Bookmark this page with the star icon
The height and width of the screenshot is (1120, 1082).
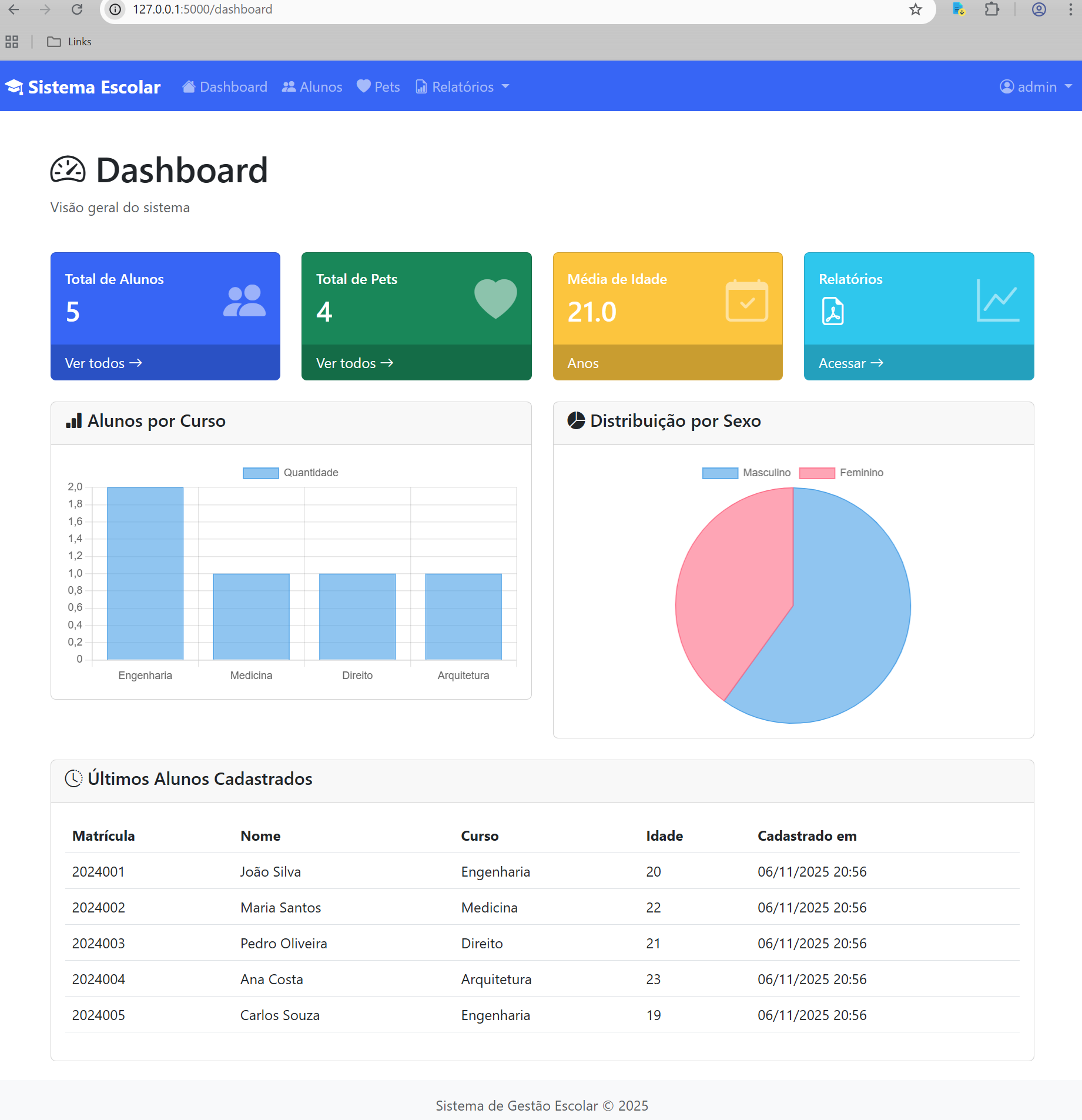[x=916, y=9]
